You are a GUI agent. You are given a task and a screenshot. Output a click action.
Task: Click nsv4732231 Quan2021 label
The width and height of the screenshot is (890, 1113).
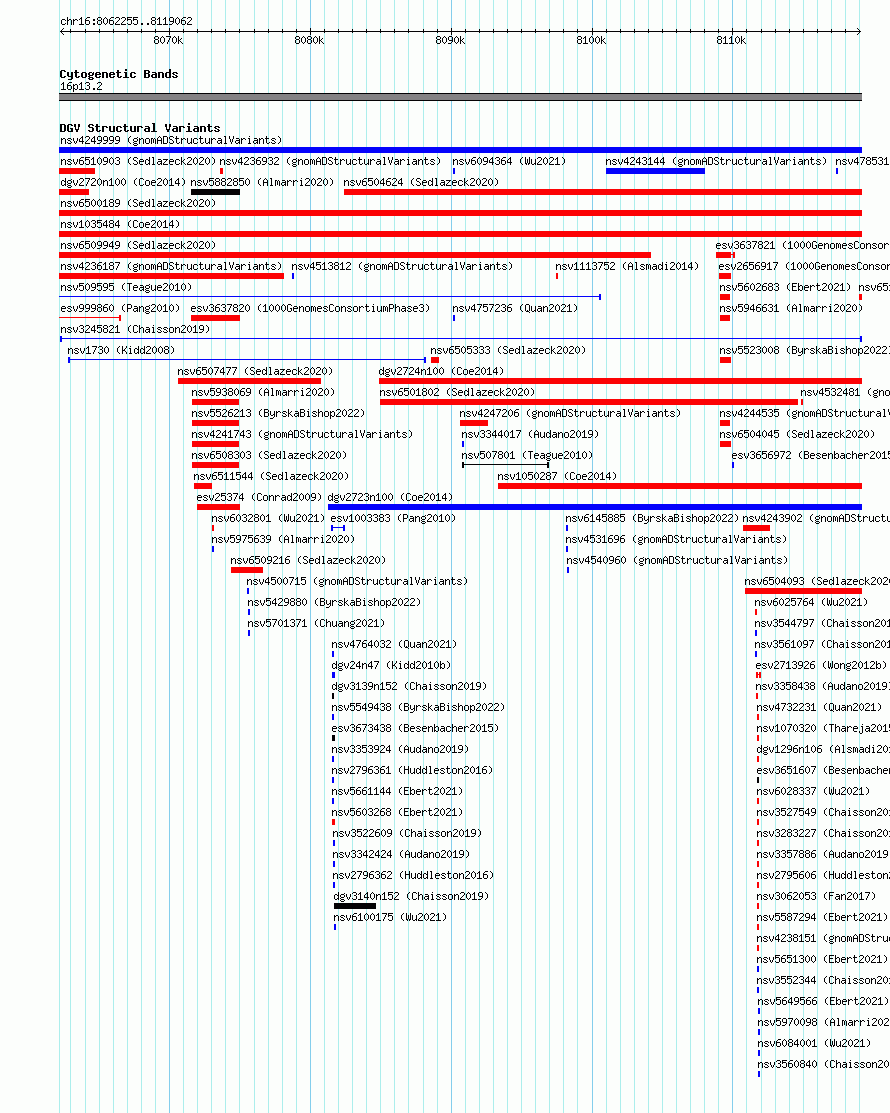(819, 708)
